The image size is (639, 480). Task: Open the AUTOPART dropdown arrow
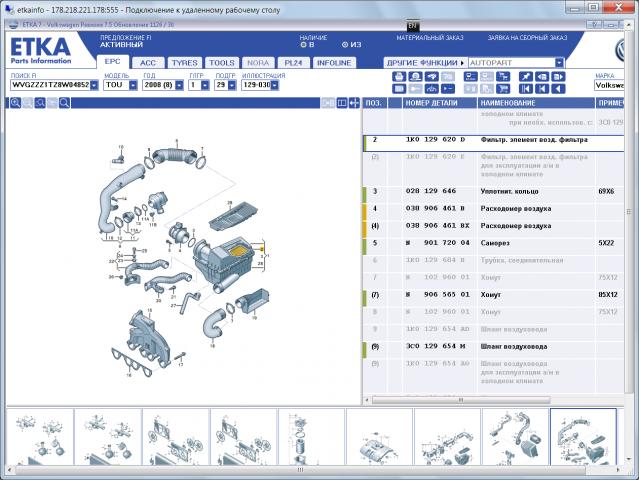tap(559, 63)
